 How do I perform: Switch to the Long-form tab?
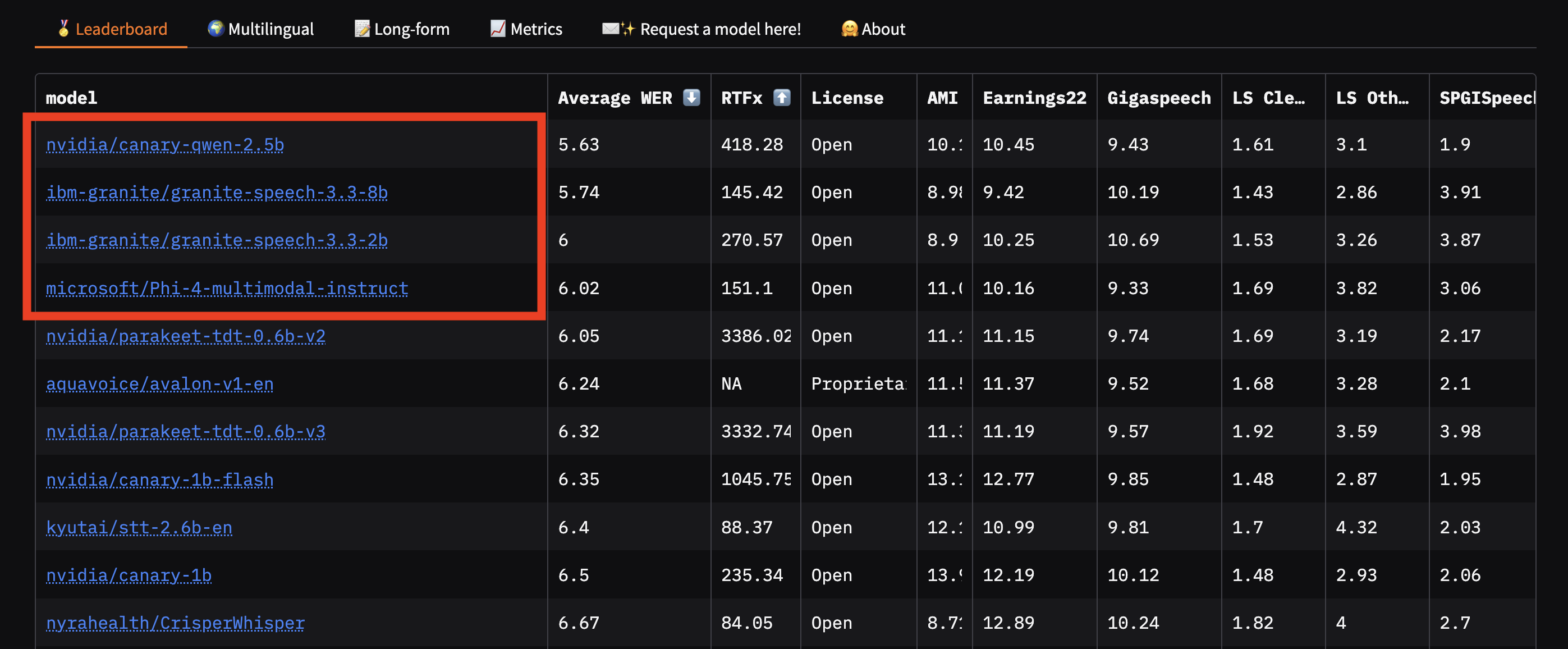(x=402, y=29)
